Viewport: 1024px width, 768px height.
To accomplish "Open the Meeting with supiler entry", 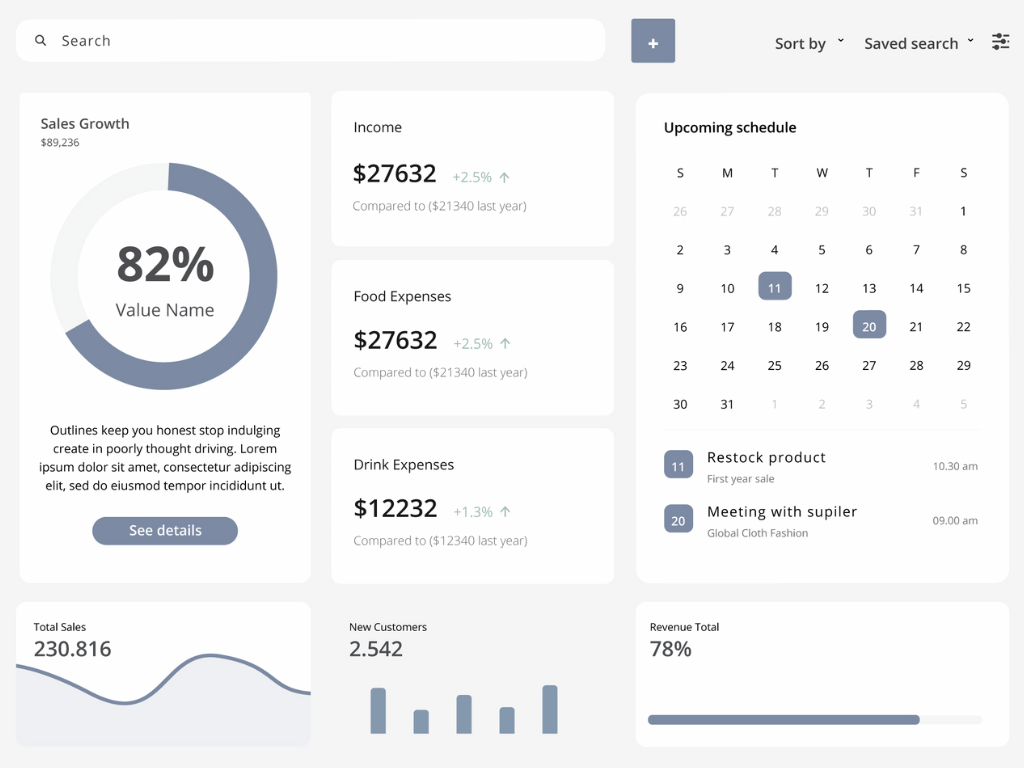I will click(781, 512).
